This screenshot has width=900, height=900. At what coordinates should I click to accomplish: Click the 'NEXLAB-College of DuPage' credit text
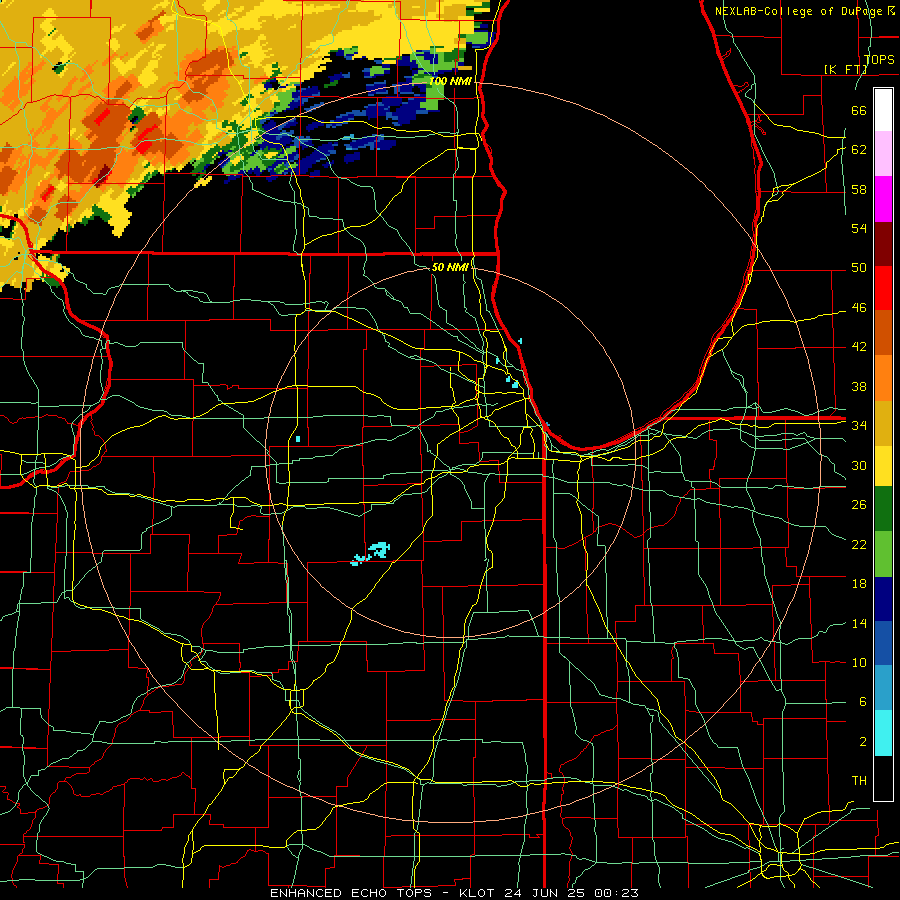pyautogui.click(x=798, y=11)
